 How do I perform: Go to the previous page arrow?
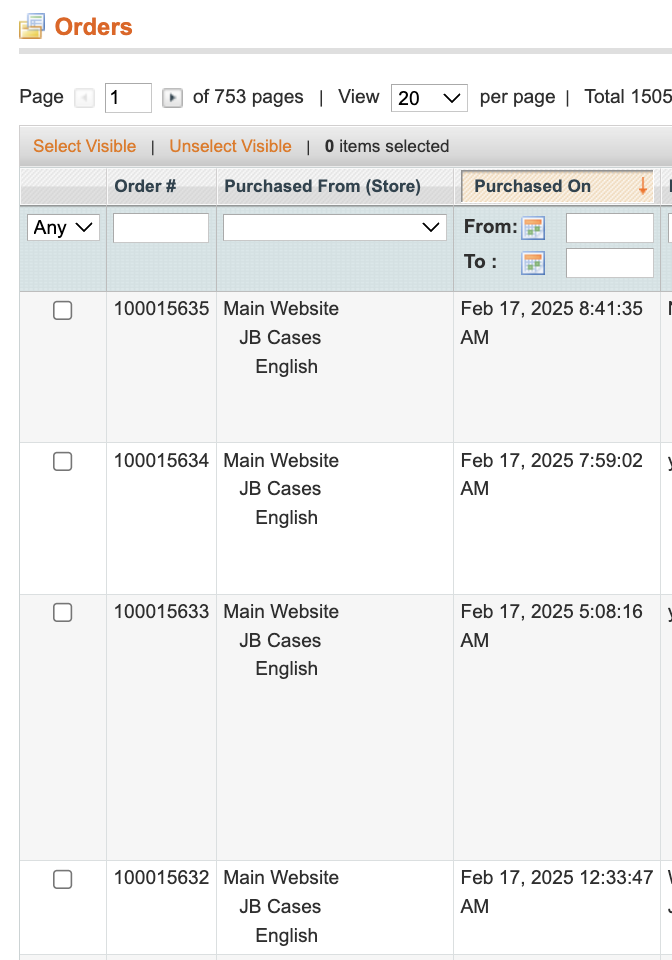coord(85,98)
